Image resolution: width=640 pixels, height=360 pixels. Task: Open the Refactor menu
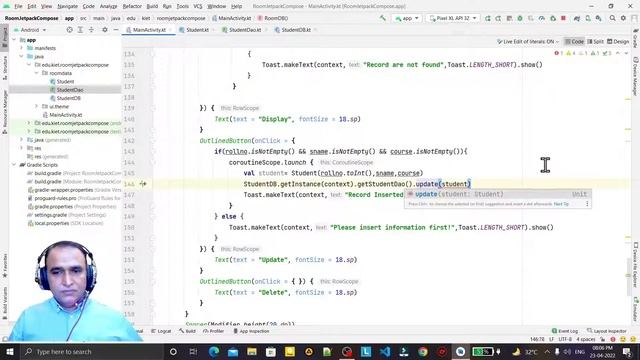tap(132, 6)
